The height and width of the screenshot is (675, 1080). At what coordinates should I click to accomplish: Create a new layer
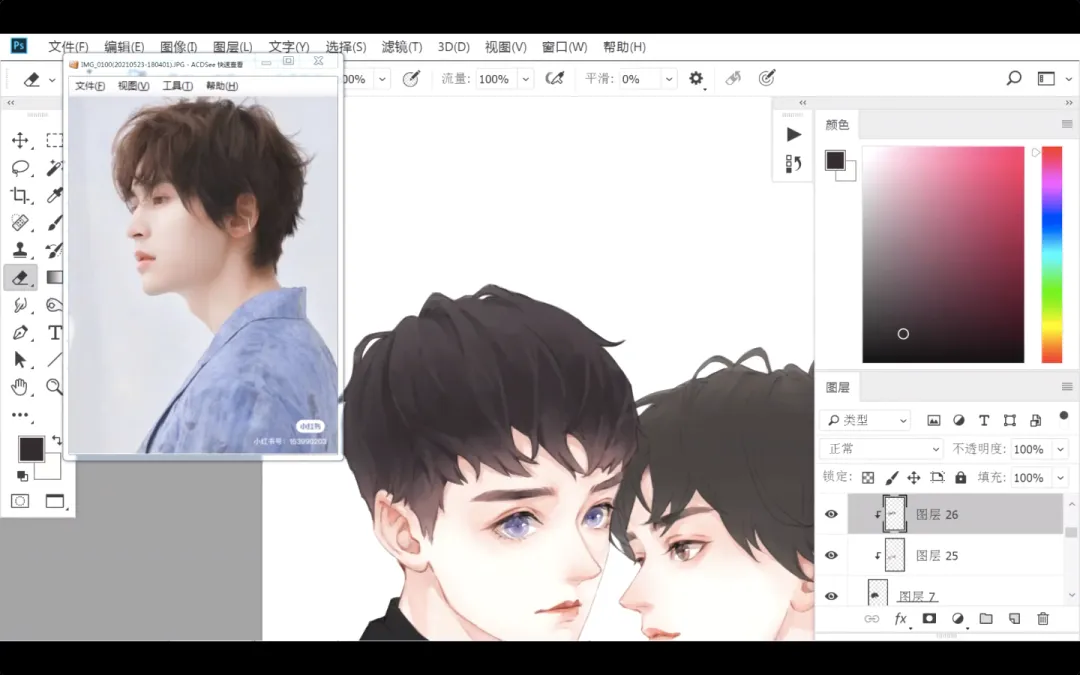tap(1014, 619)
